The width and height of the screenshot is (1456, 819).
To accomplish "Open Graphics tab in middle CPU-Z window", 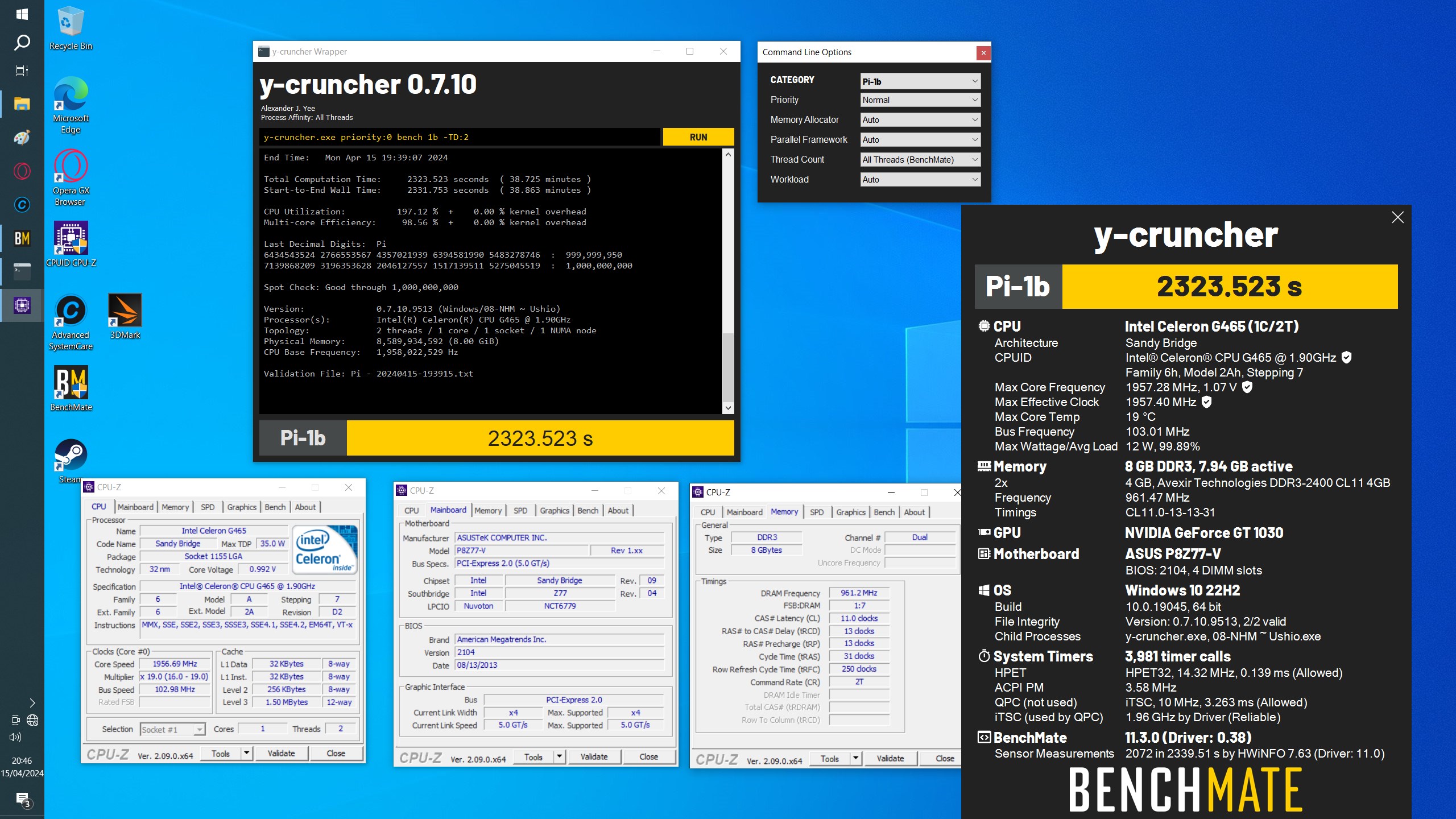I will click(555, 510).
